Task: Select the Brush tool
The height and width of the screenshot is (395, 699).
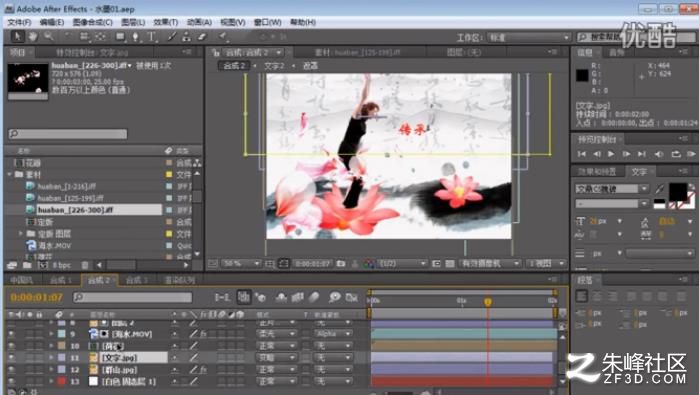Action: 172,37
